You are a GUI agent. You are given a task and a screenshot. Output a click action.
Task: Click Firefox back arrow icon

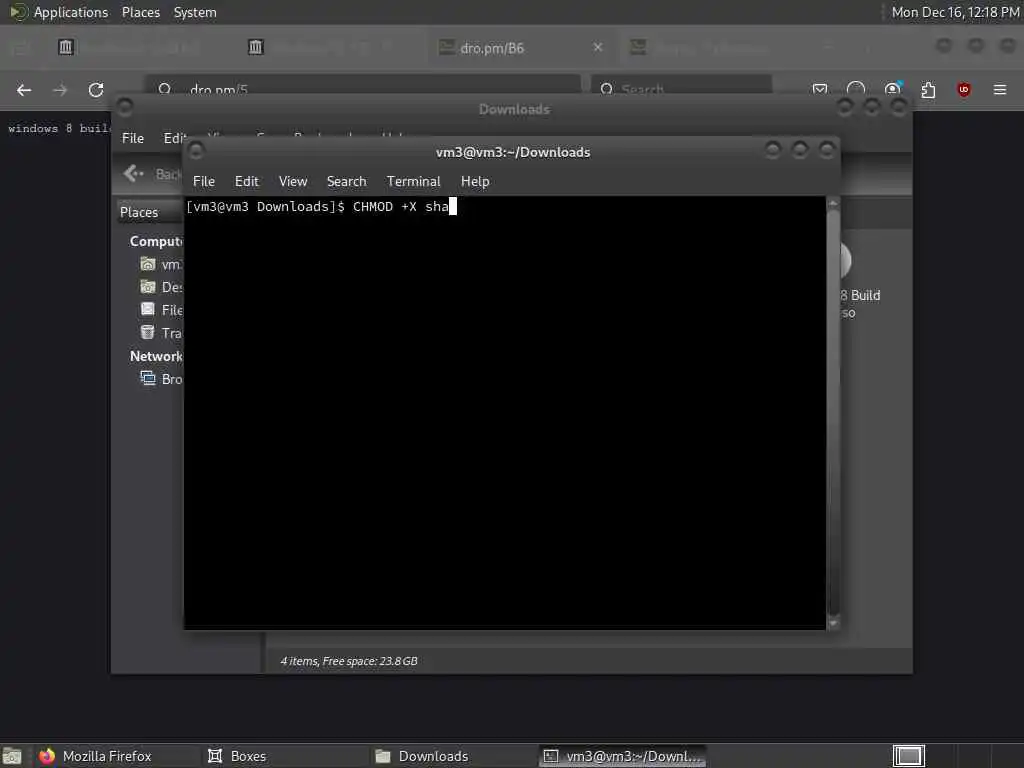[x=24, y=90]
